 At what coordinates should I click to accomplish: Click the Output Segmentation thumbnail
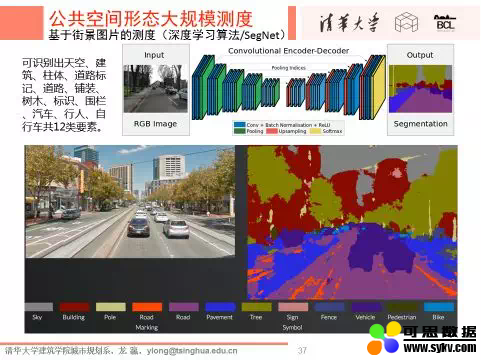(x=420, y=89)
